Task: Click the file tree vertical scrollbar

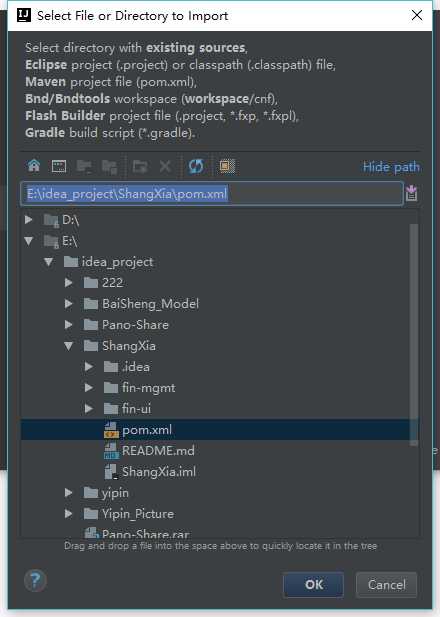Action: (414, 334)
